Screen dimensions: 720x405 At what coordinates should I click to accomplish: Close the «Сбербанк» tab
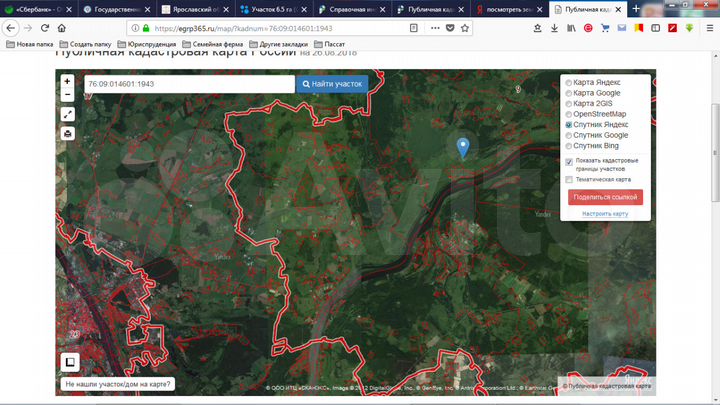tap(68, 9)
